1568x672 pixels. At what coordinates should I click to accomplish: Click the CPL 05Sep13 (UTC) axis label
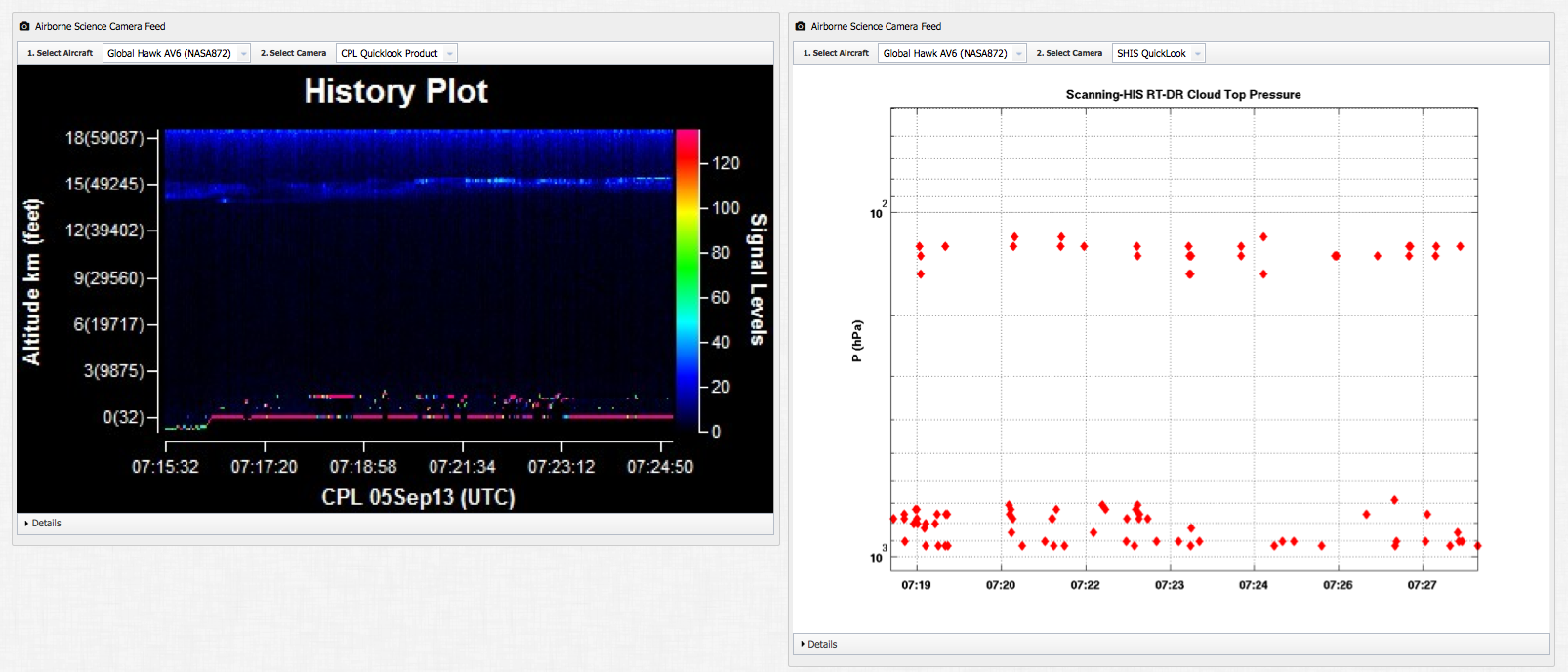click(x=418, y=497)
